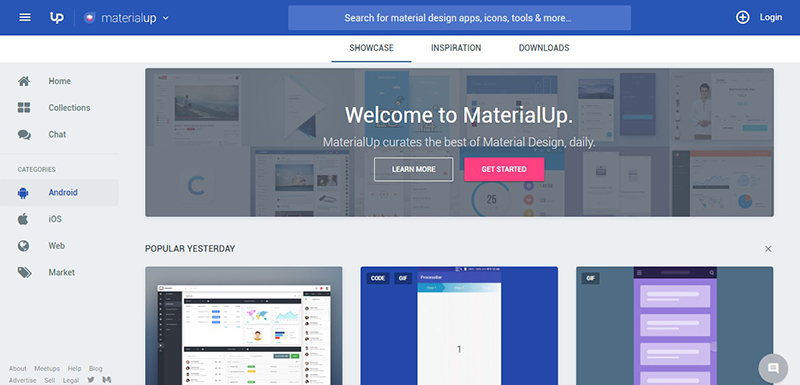Click the materialup round logo icon
Viewport: 800px width, 385px height.
click(x=89, y=18)
